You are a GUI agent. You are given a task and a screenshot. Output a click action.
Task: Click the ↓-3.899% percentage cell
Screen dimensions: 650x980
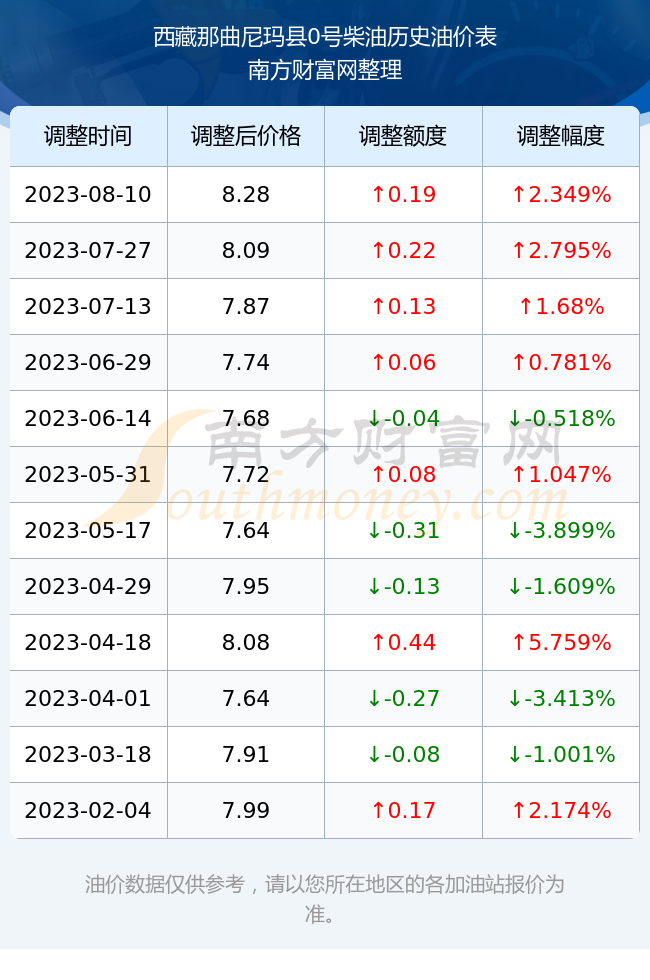pos(561,531)
